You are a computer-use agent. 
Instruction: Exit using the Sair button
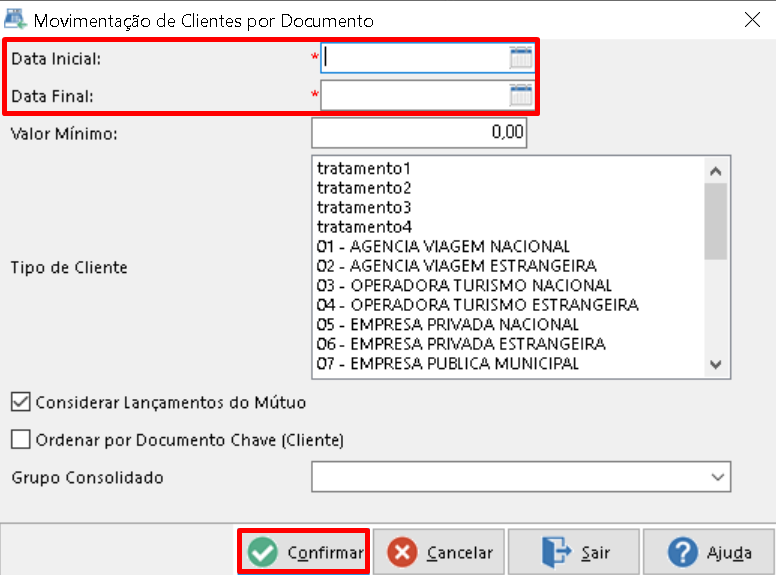point(574,552)
